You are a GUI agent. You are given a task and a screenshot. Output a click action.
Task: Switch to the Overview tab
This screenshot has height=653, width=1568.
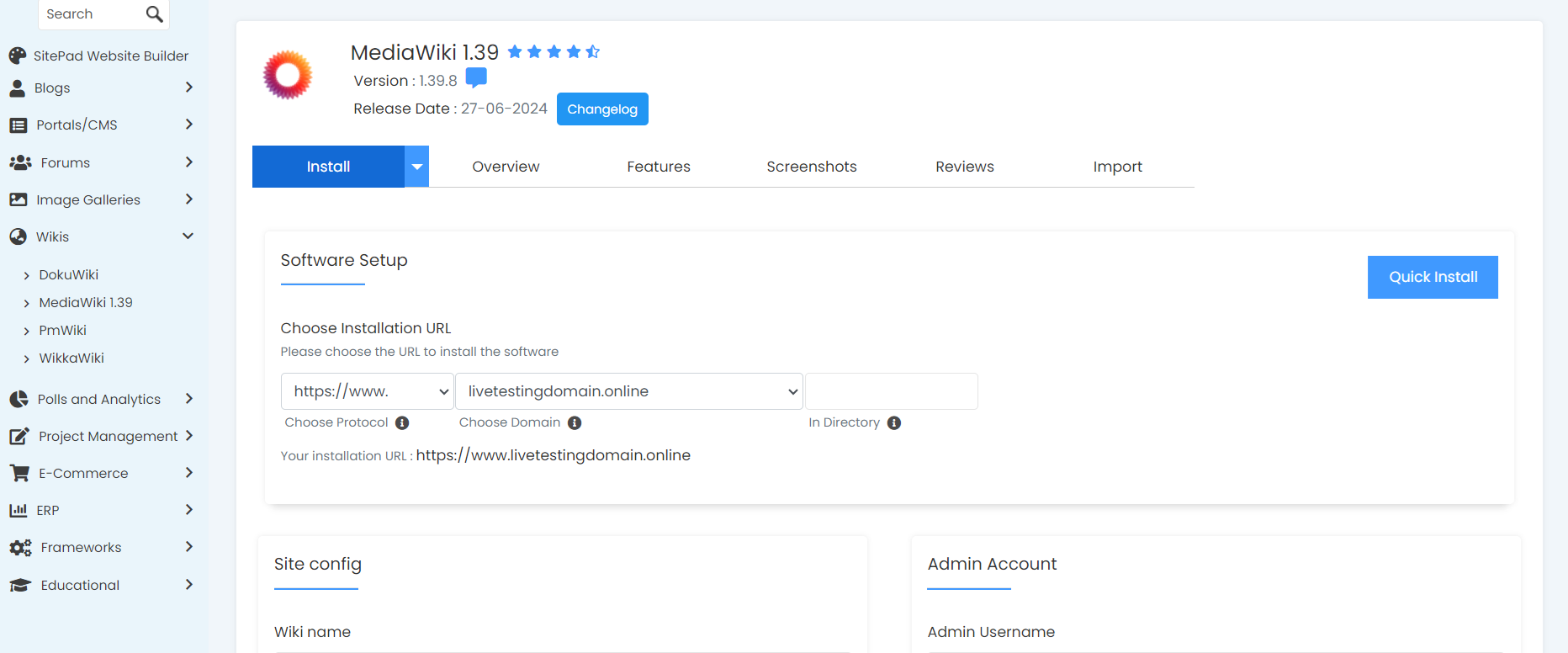[506, 167]
